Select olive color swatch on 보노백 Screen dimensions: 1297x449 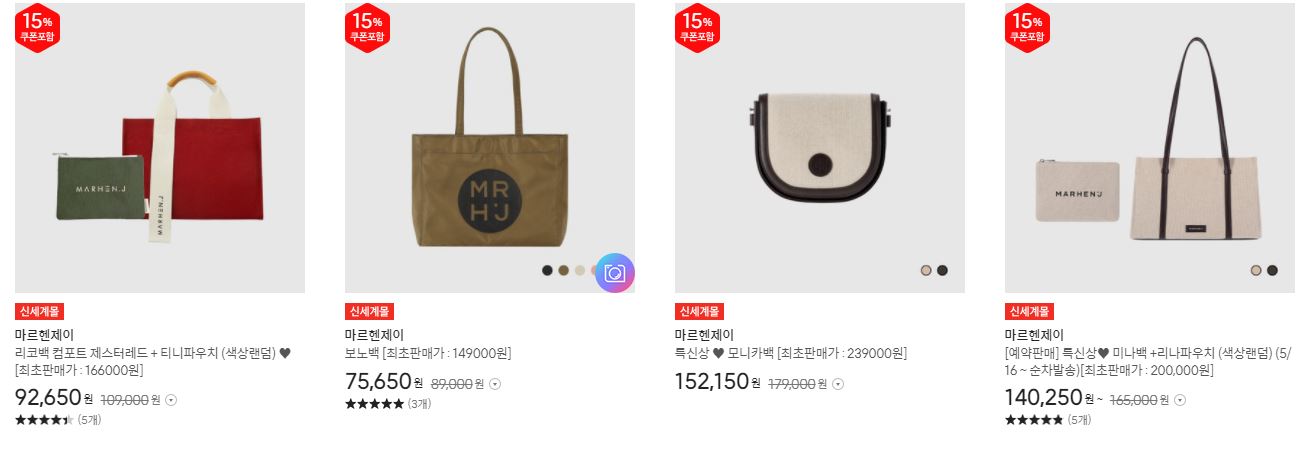click(563, 270)
